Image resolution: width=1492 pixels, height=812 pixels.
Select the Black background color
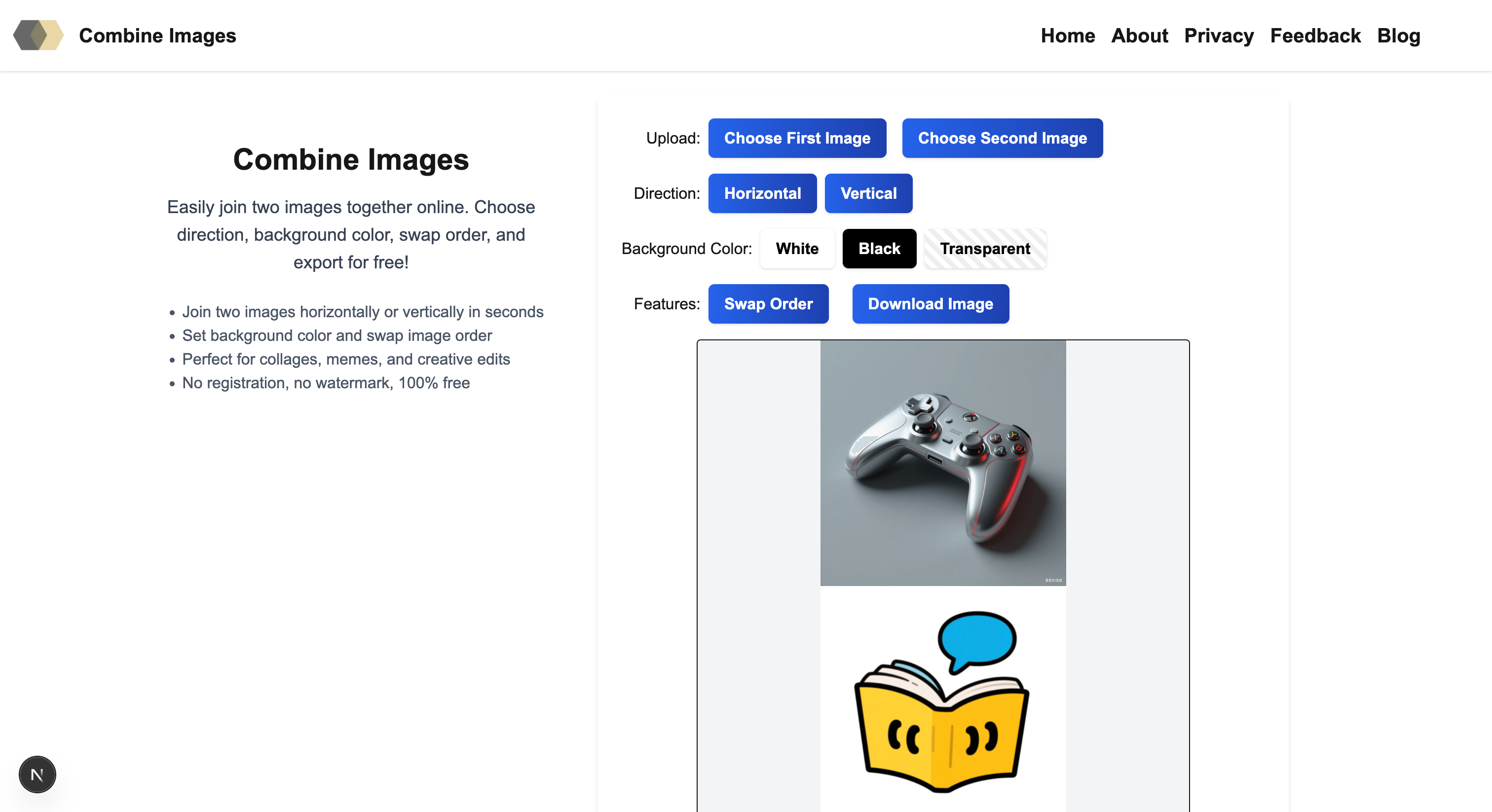coord(879,249)
